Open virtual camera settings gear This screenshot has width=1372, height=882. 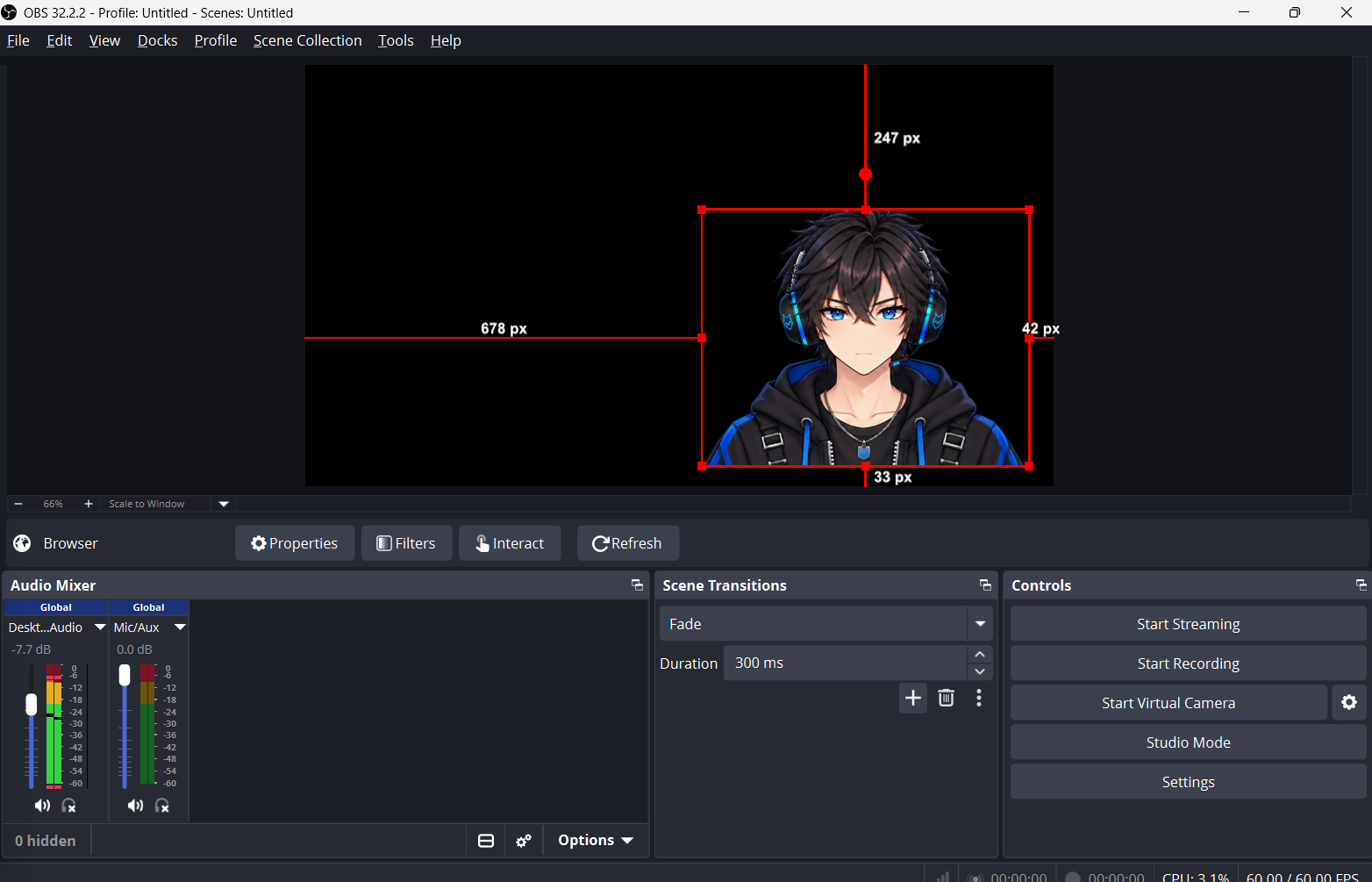(x=1349, y=702)
